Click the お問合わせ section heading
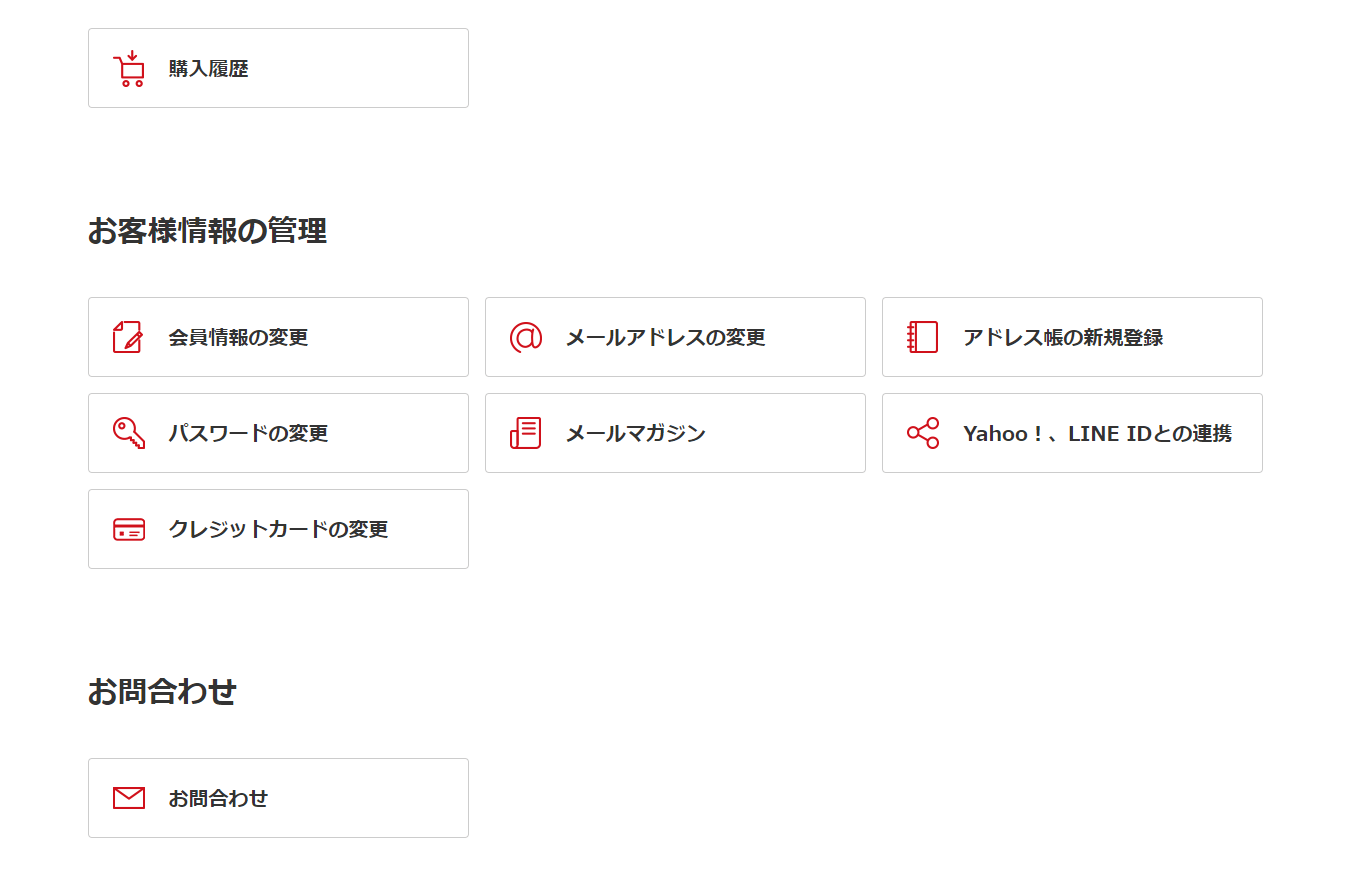Viewport: 1357px width, 880px height. tap(162, 691)
